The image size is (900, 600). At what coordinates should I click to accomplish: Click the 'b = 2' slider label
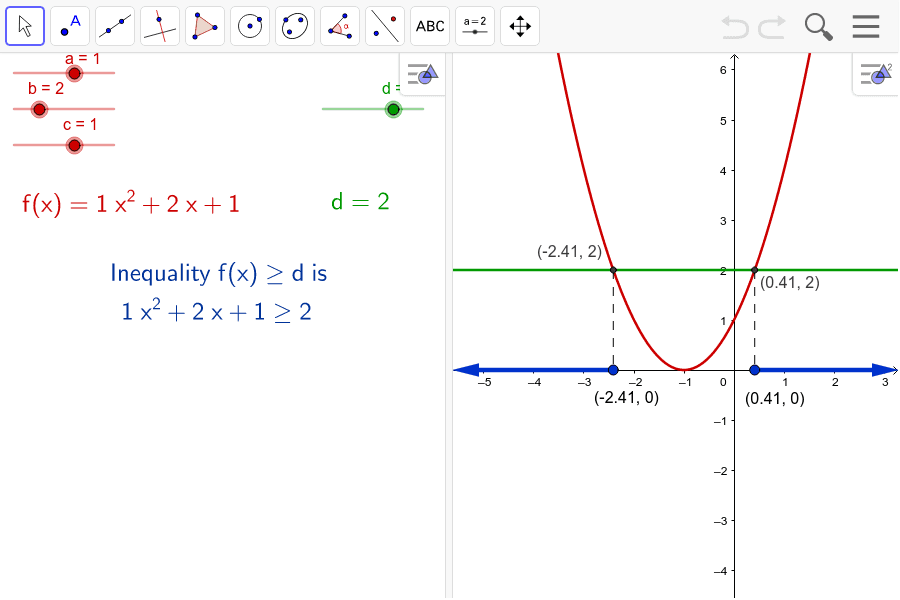pyautogui.click(x=46, y=88)
